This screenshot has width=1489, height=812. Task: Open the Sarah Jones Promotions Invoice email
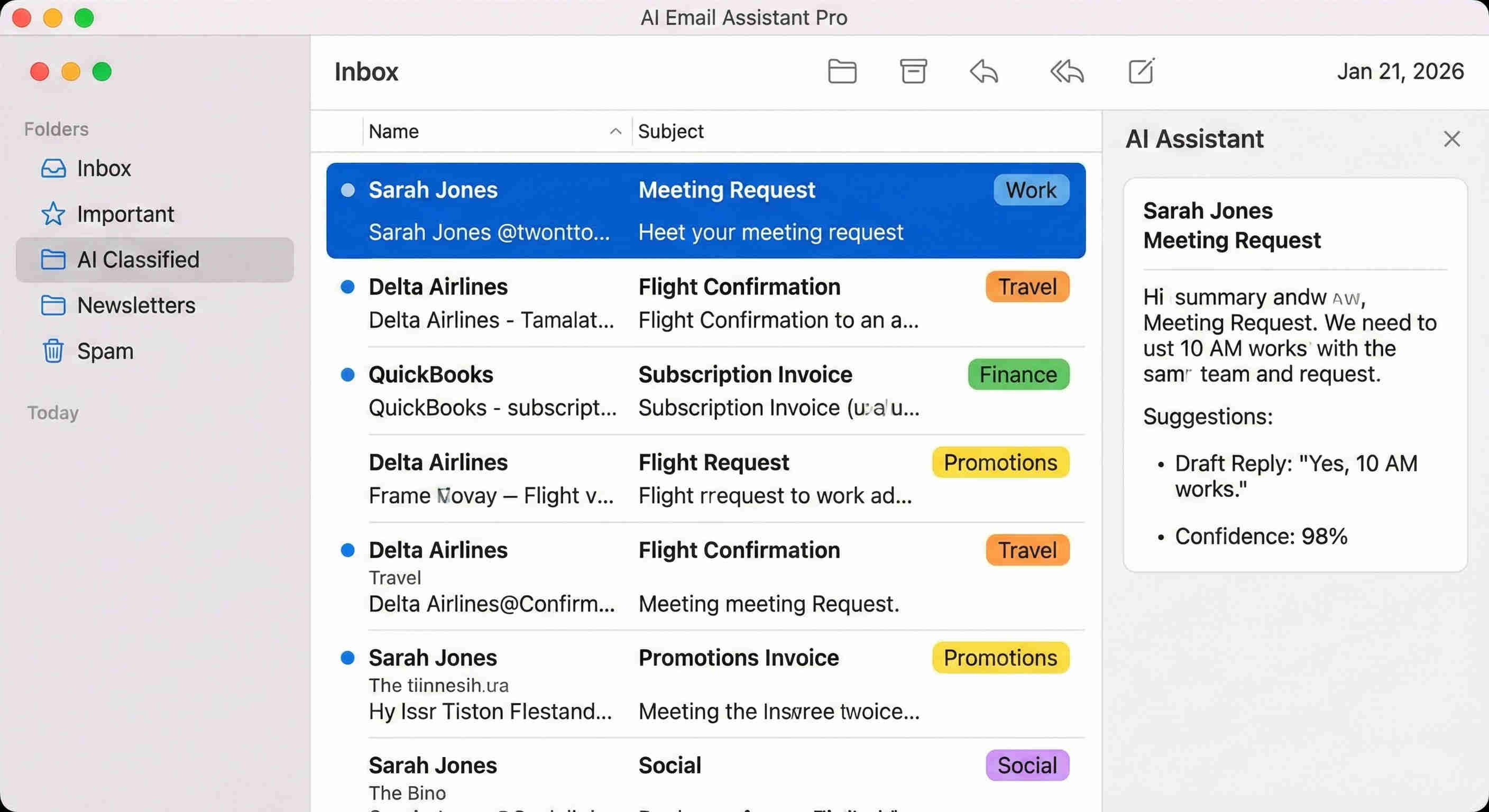tap(706, 684)
